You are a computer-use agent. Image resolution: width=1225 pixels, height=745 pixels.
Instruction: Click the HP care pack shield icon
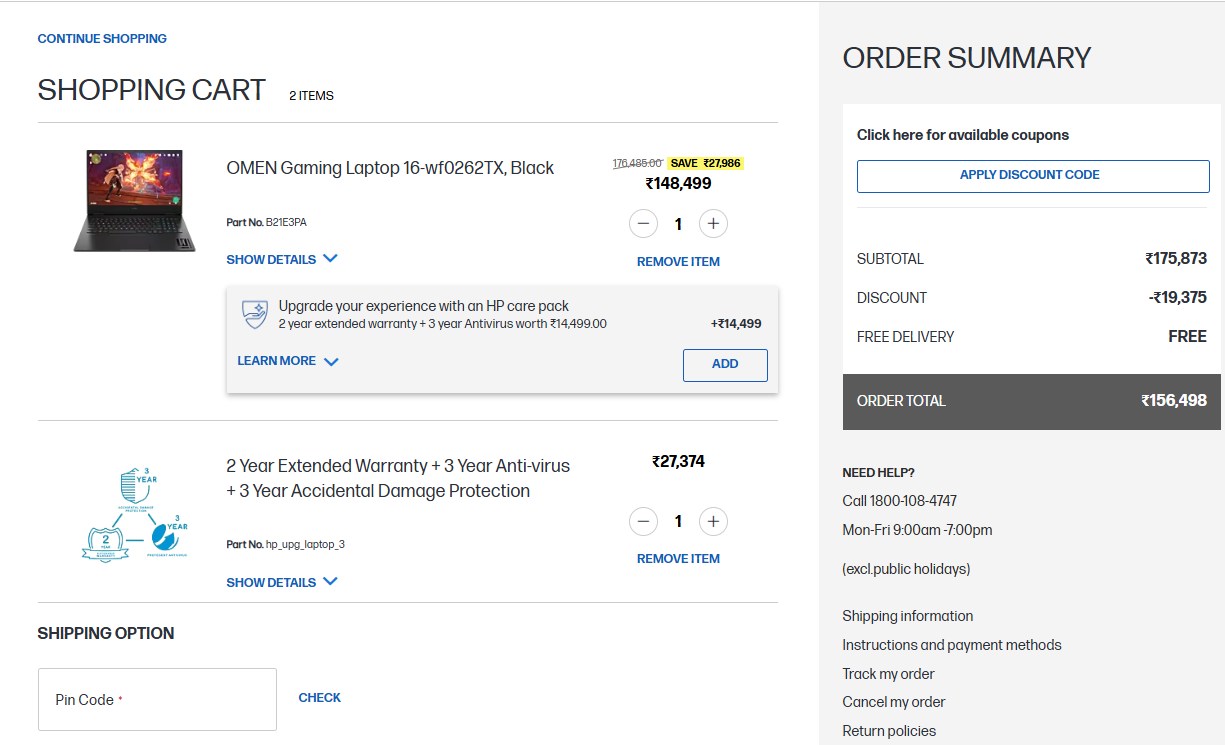point(255,314)
